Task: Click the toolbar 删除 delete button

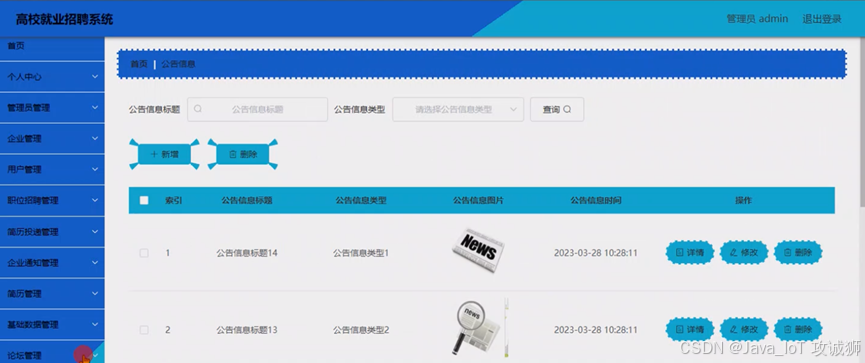Action: pos(243,154)
